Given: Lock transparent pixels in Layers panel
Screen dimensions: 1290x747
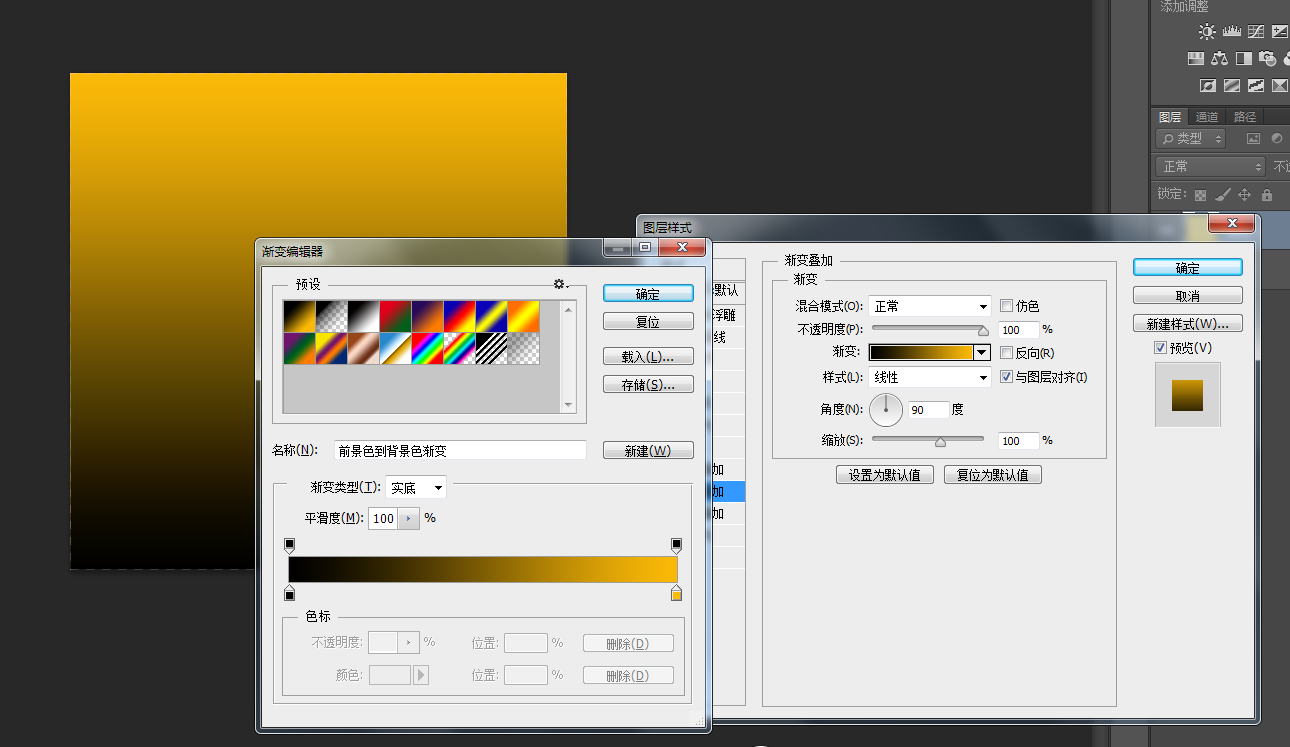Looking at the screenshot, I should tap(1200, 195).
